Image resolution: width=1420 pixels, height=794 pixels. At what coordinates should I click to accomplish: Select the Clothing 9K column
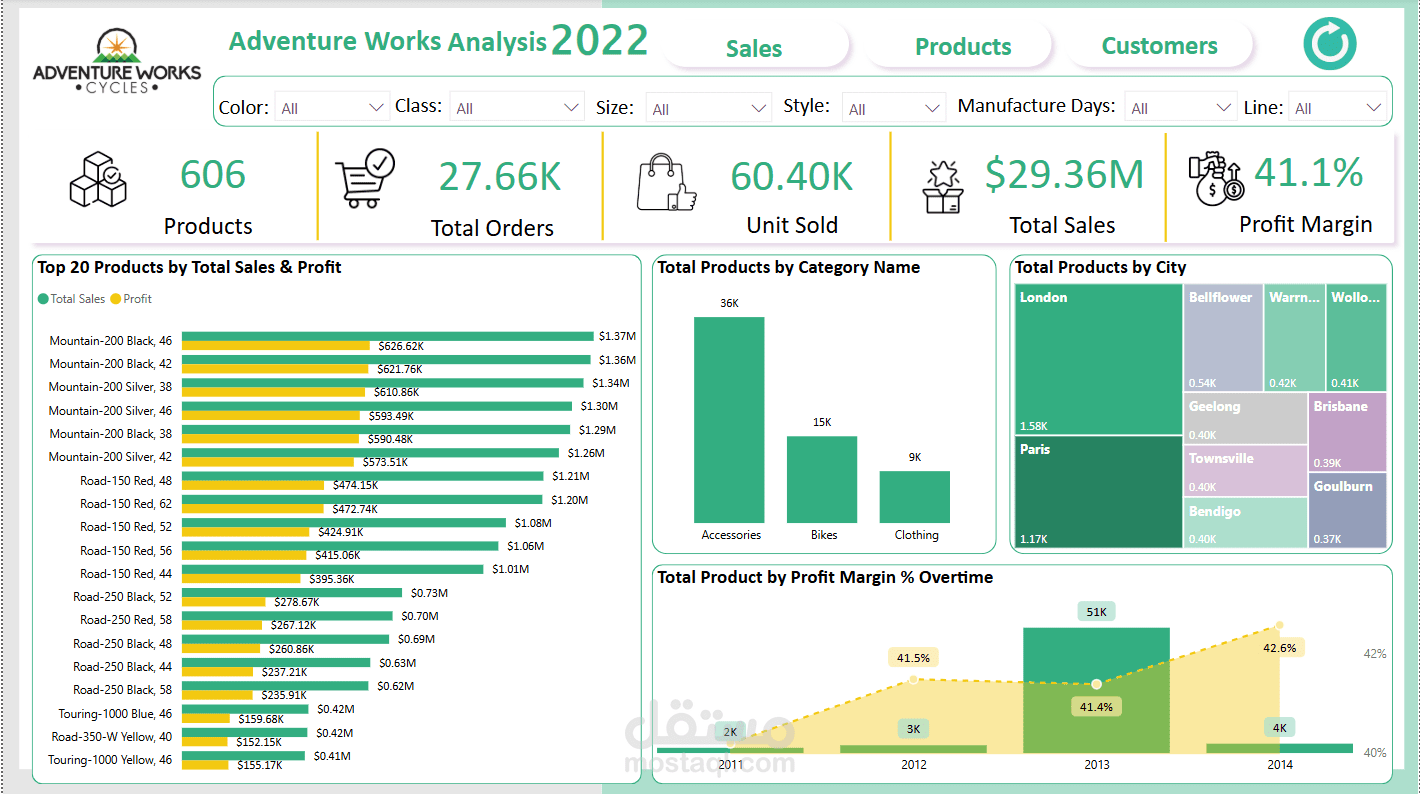click(915, 497)
